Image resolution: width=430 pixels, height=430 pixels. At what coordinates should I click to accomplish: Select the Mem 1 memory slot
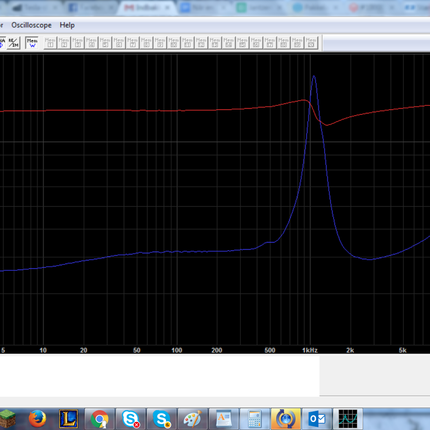click(50, 43)
